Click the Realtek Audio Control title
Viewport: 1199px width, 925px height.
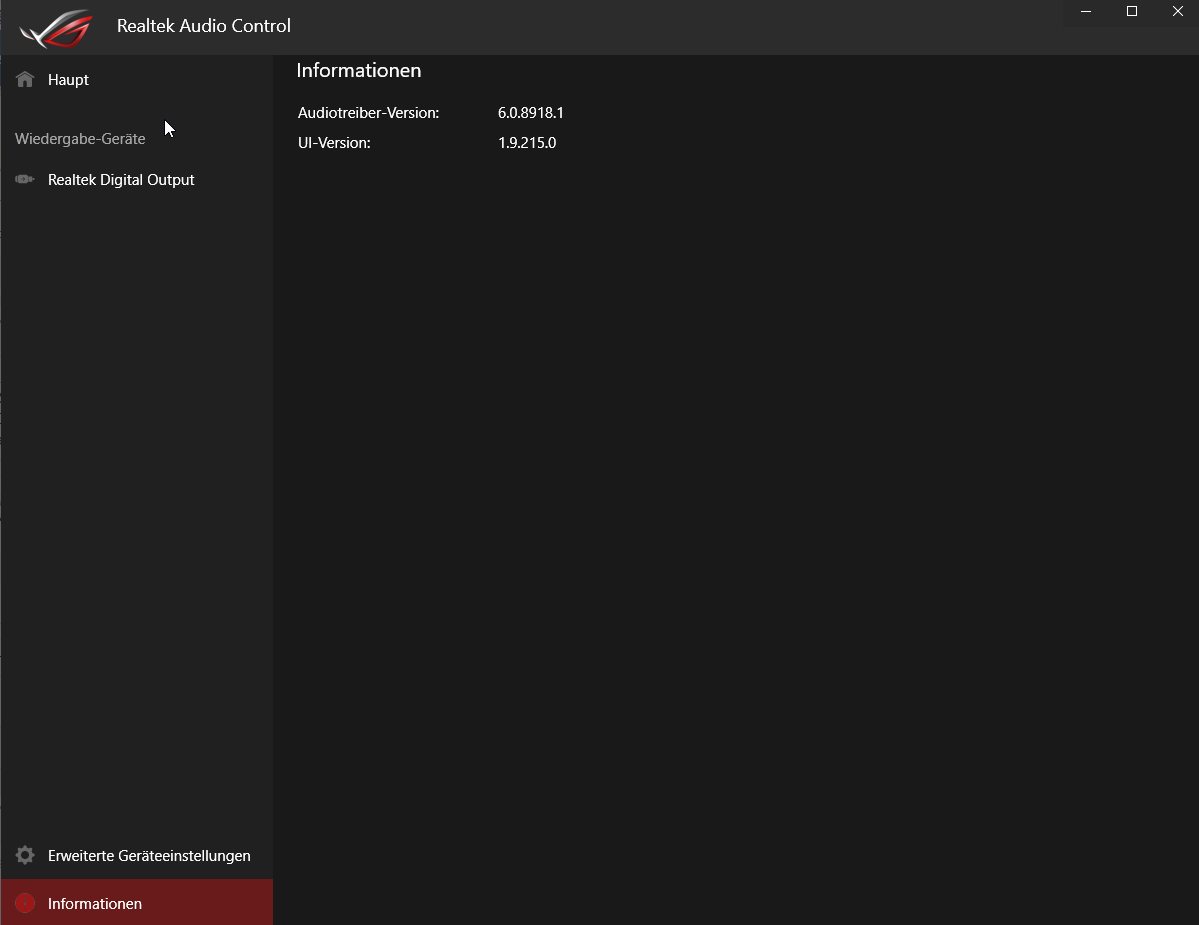pyautogui.click(x=203, y=26)
